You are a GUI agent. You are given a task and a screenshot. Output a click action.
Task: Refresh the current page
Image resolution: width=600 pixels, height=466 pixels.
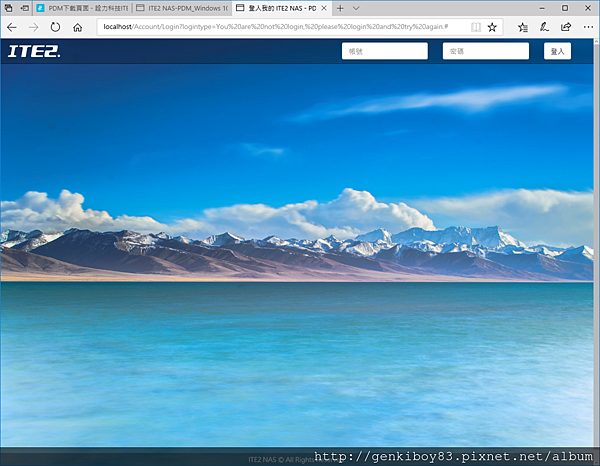(x=55, y=27)
